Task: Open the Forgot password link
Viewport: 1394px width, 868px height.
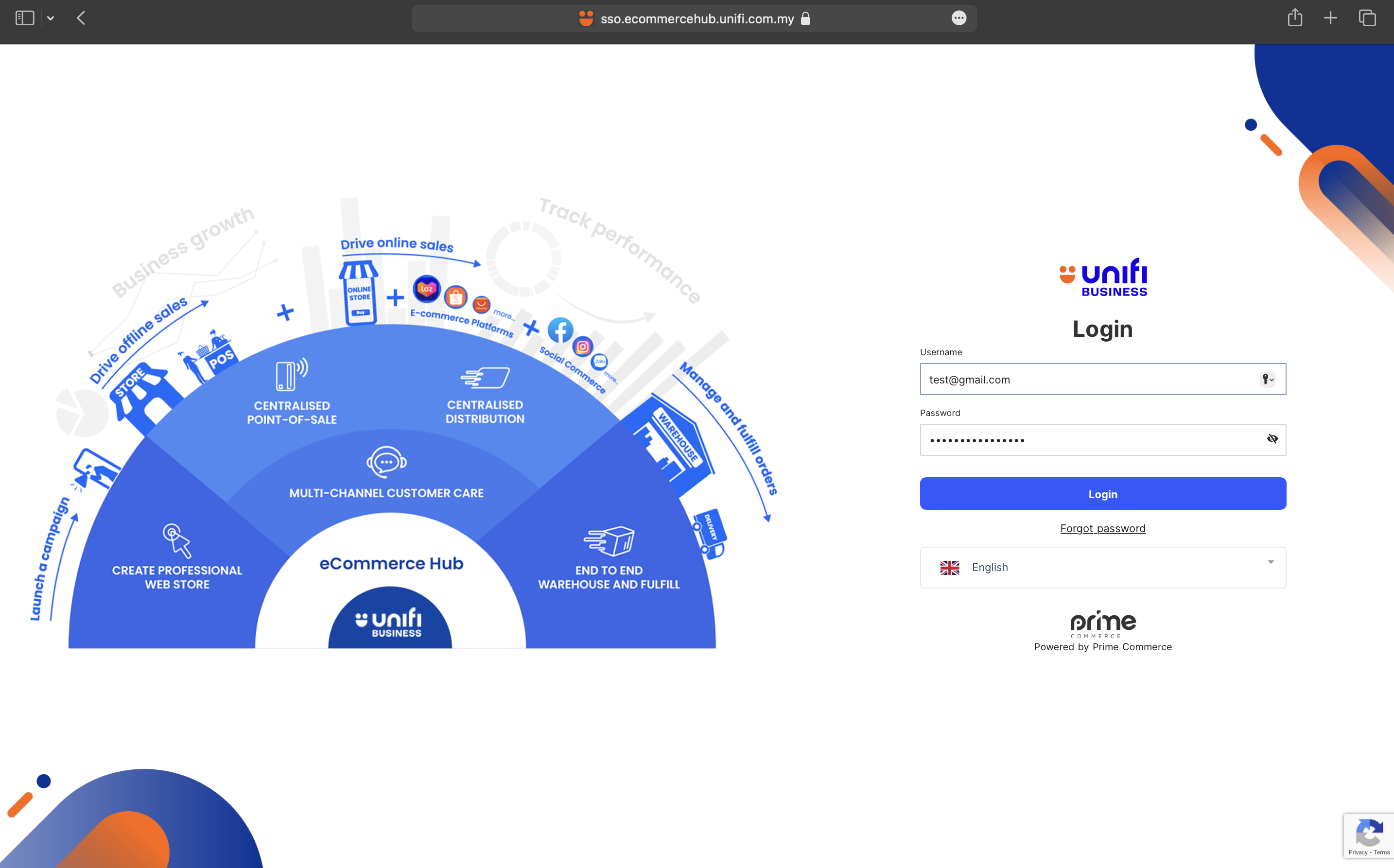Action: 1102,528
